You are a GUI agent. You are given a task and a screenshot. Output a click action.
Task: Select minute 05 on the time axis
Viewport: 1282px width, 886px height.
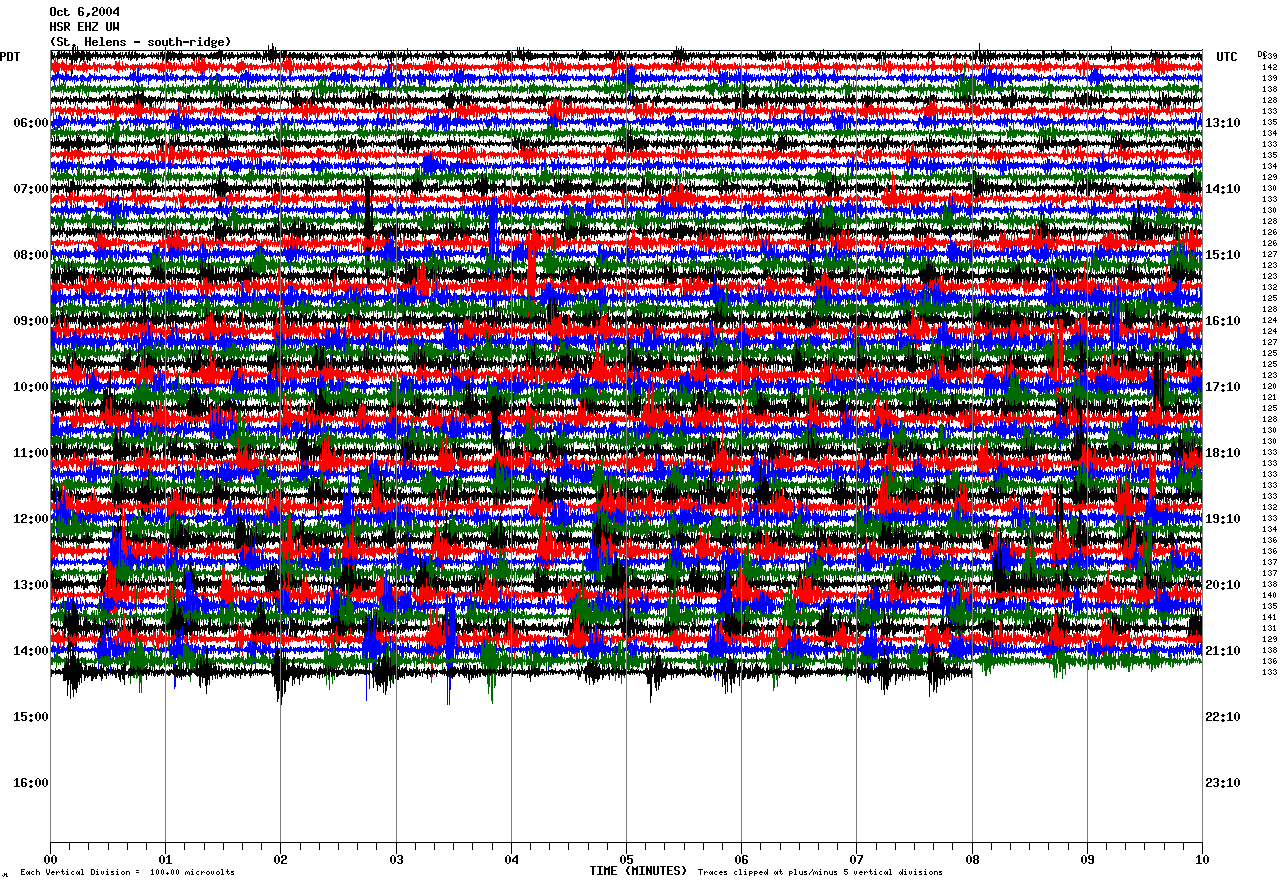click(x=626, y=859)
